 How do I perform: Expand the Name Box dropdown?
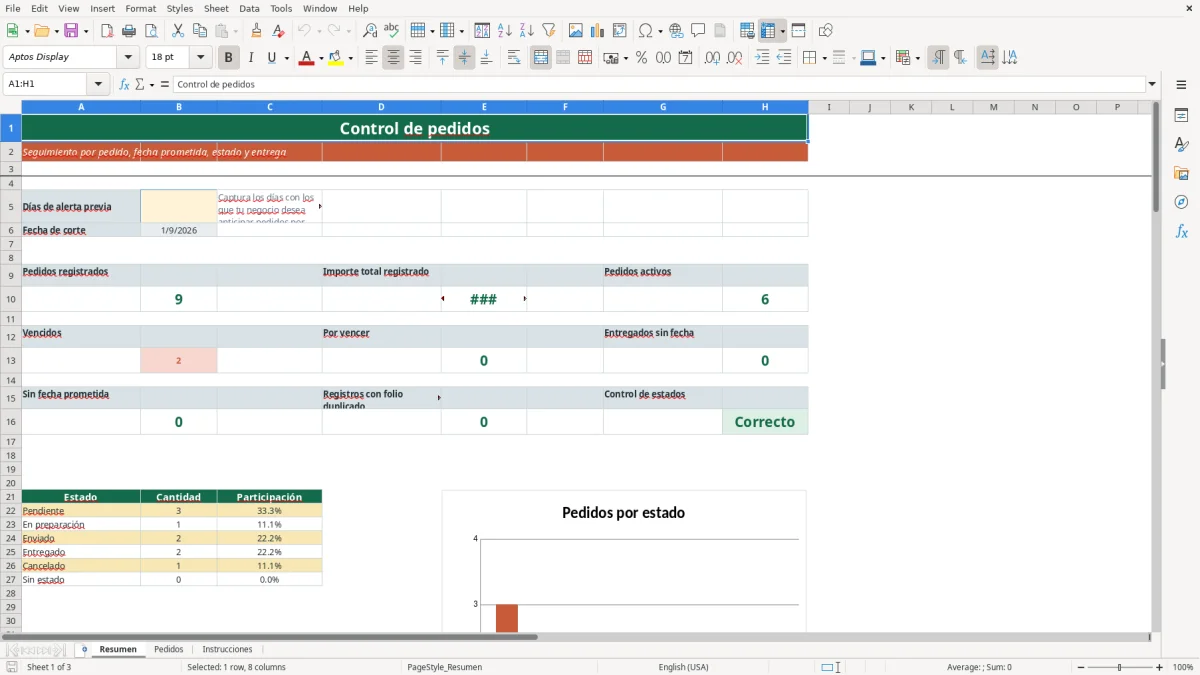tap(98, 85)
